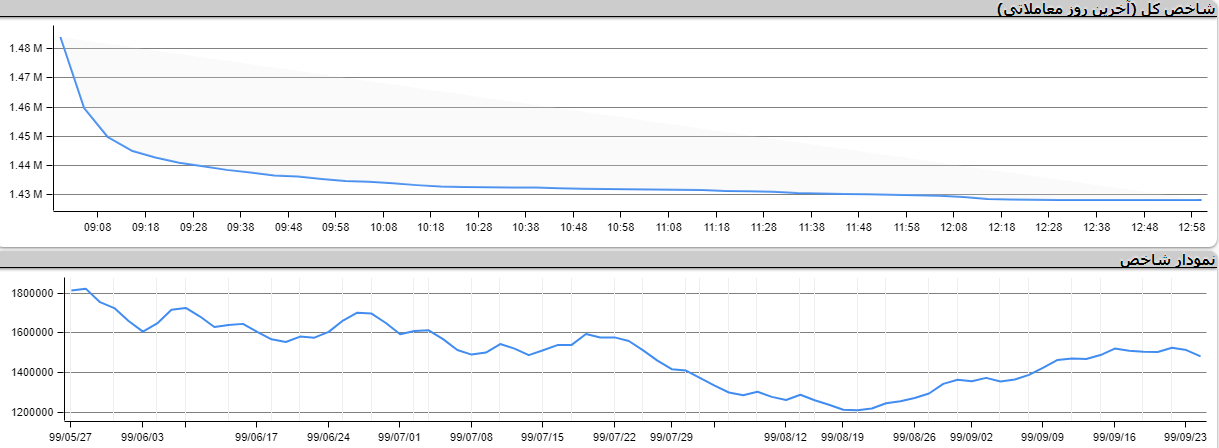Click the 1800000 label on index chart
This screenshot has width=1219, height=448.
32,293
